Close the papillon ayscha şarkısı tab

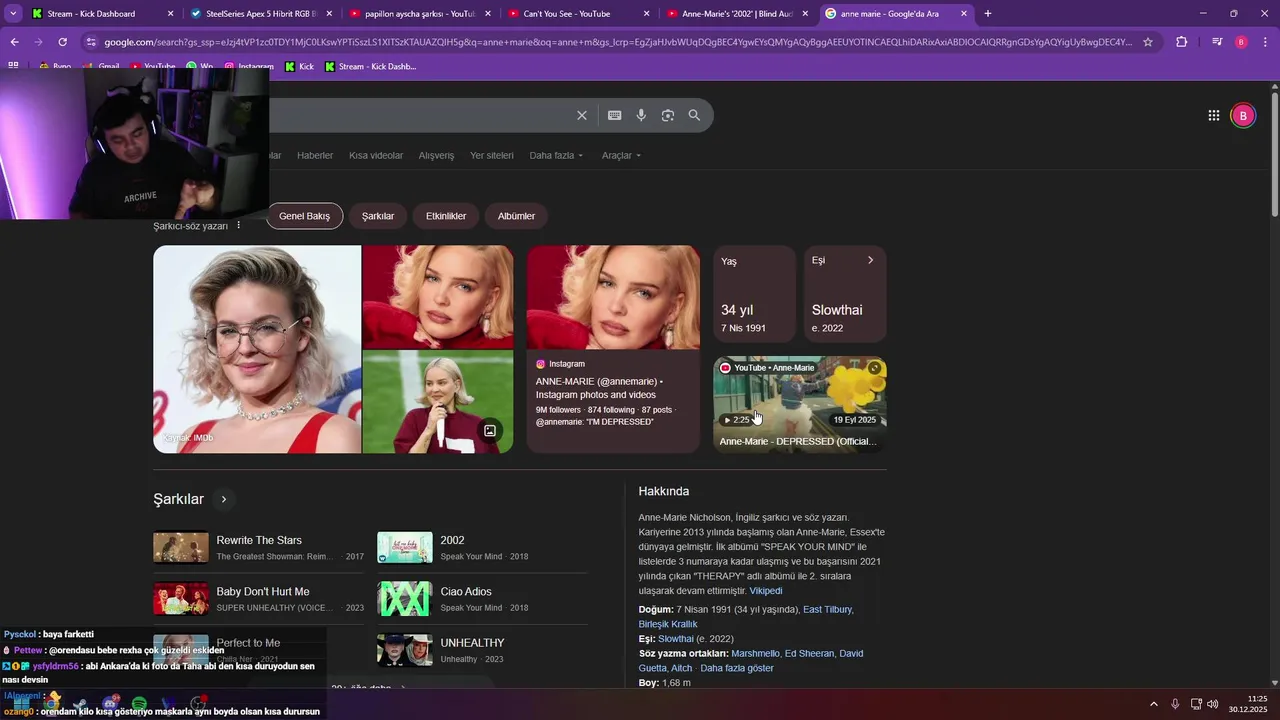[488, 14]
